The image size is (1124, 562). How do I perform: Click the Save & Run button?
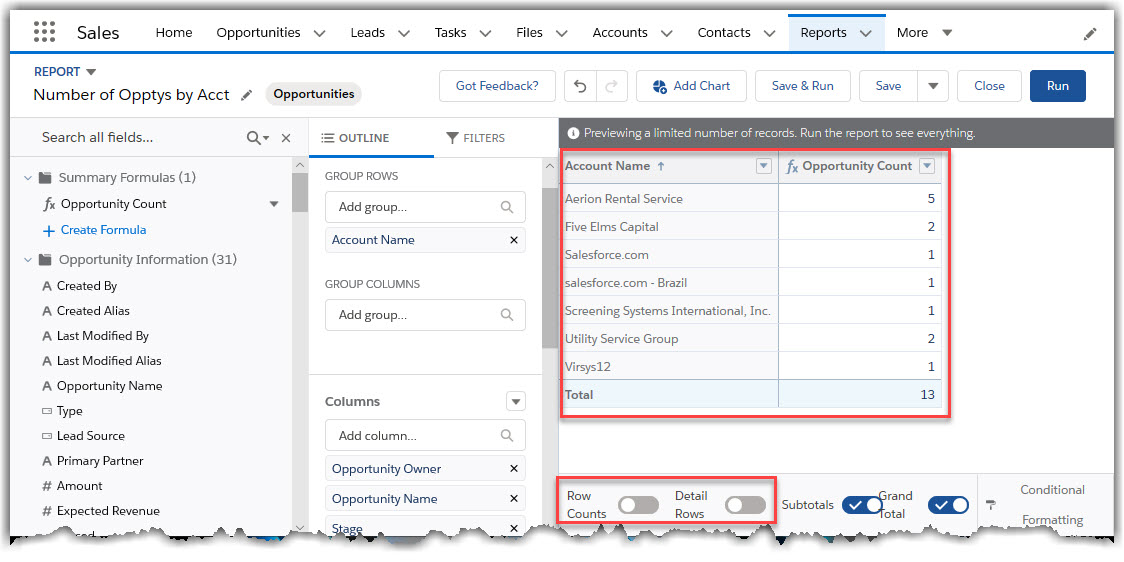click(802, 86)
